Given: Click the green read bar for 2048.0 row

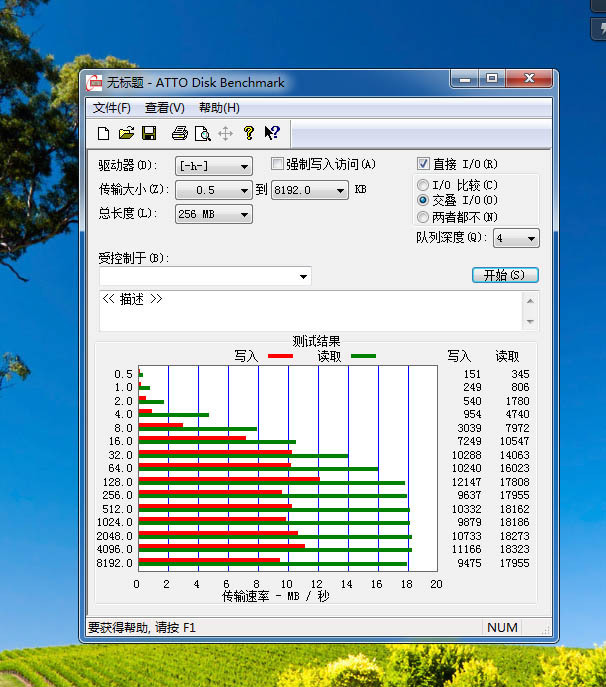Looking at the screenshot, I should point(275,537).
